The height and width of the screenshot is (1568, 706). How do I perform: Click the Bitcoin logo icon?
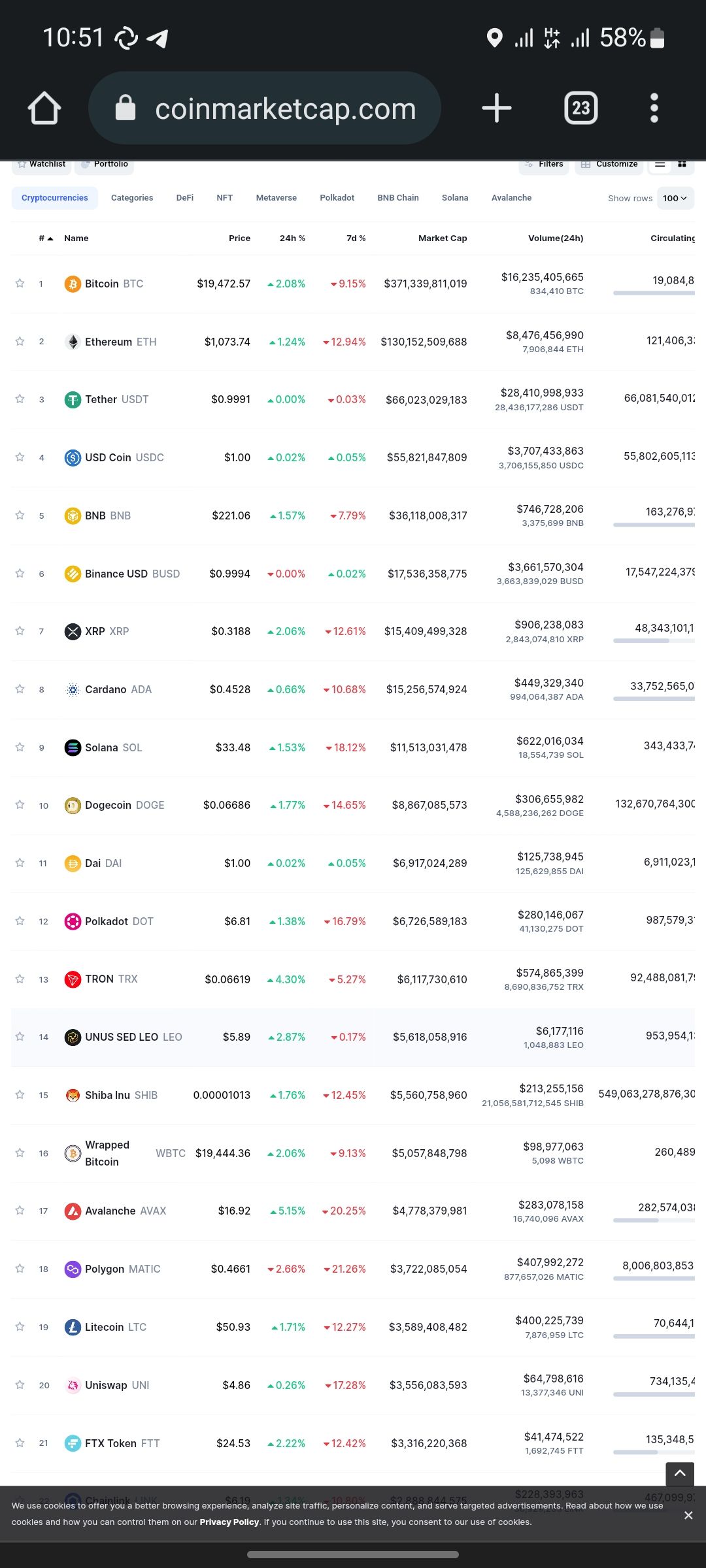point(73,284)
